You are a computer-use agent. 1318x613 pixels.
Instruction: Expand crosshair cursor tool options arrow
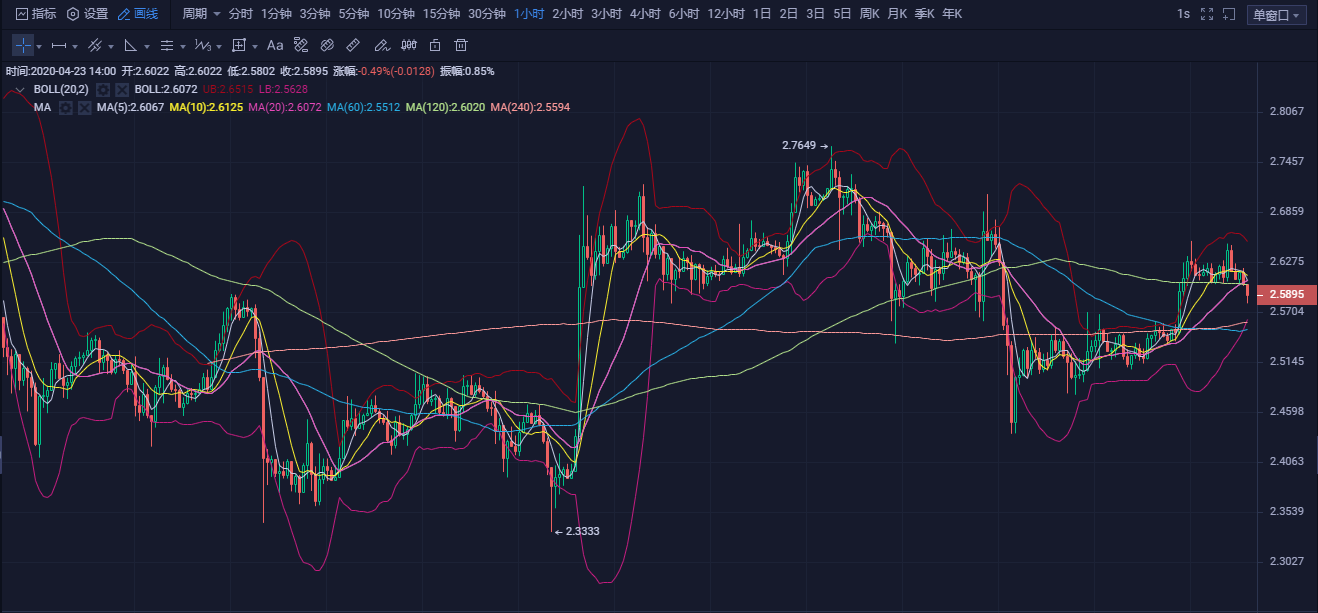point(39,46)
